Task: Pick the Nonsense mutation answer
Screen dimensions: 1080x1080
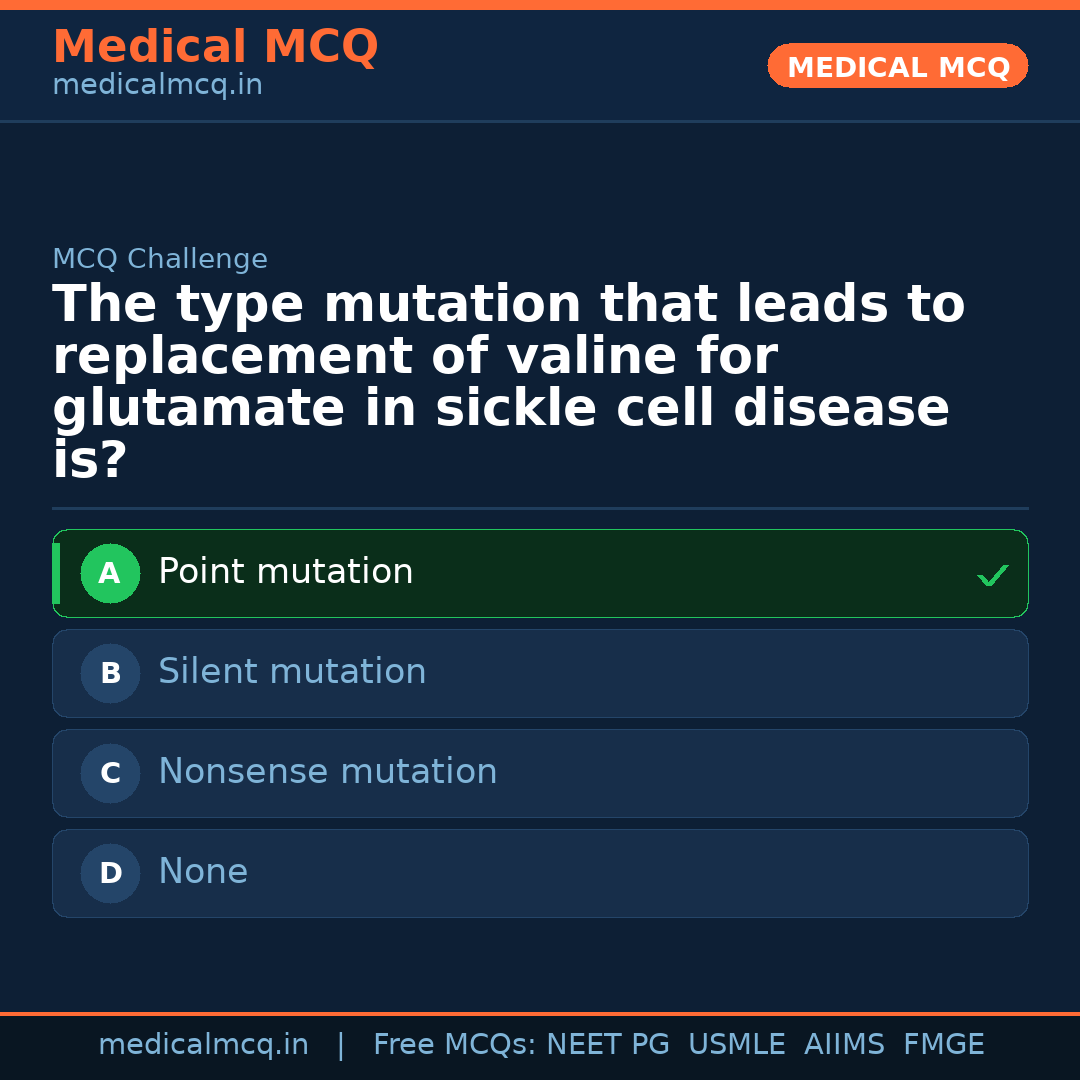Action: coord(327,772)
